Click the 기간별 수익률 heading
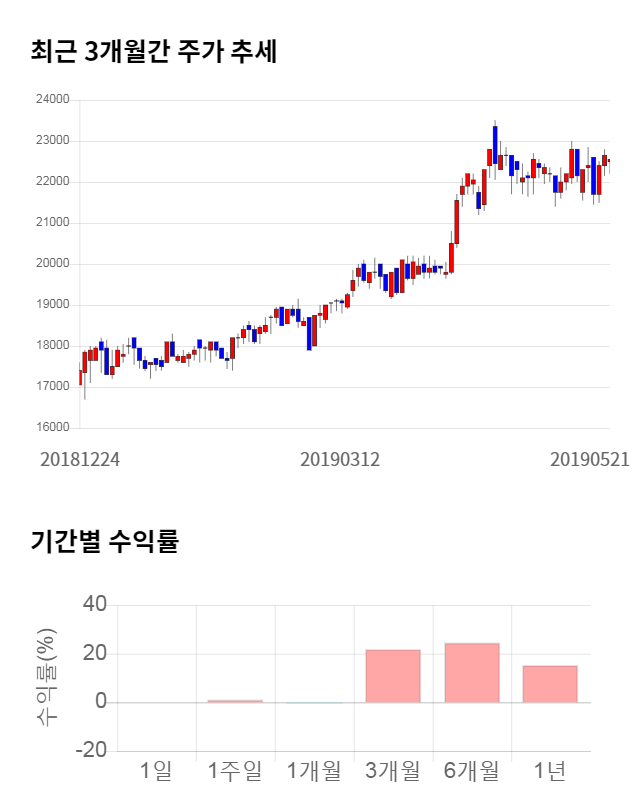The image size is (640, 810). pos(105,542)
